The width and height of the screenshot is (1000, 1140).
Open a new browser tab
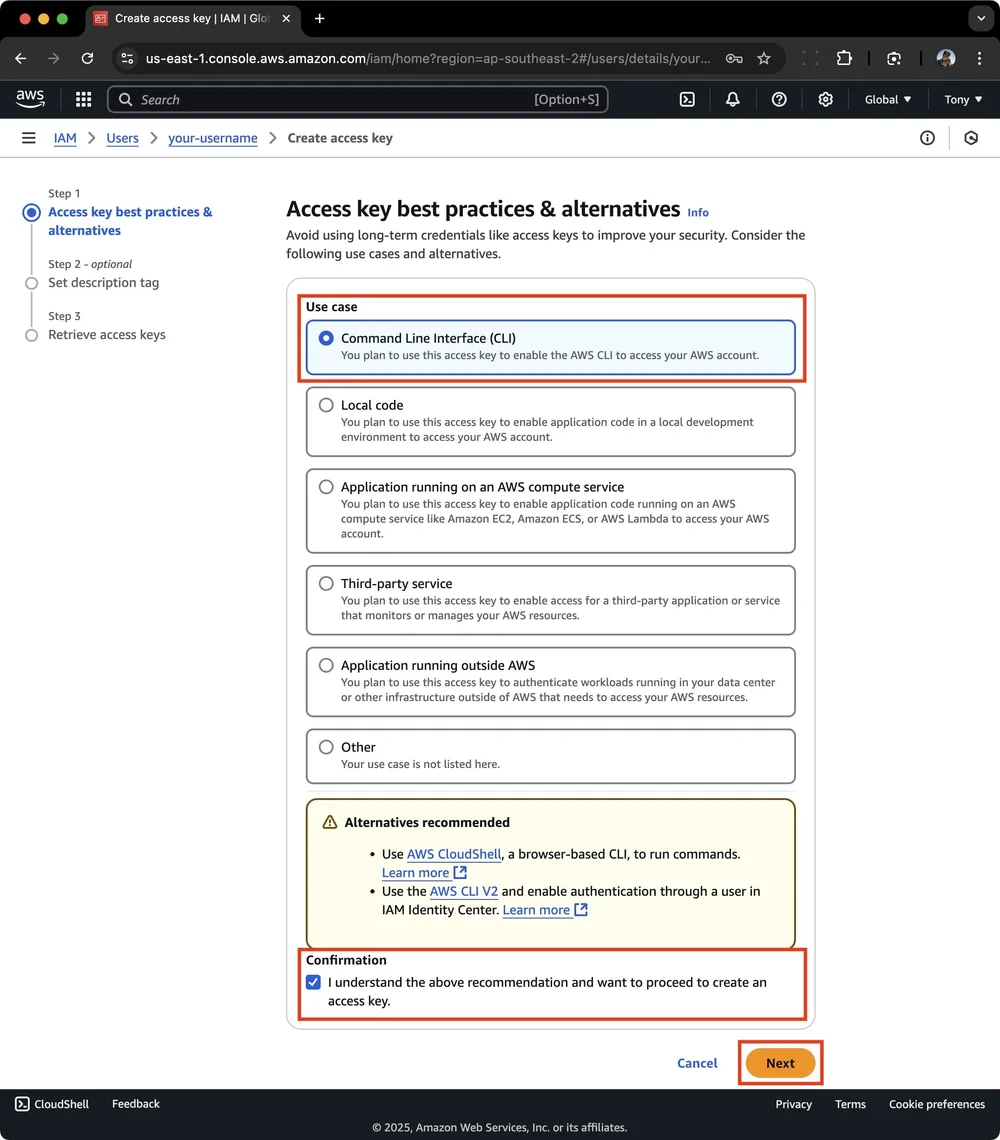click(x=319, y=18)
